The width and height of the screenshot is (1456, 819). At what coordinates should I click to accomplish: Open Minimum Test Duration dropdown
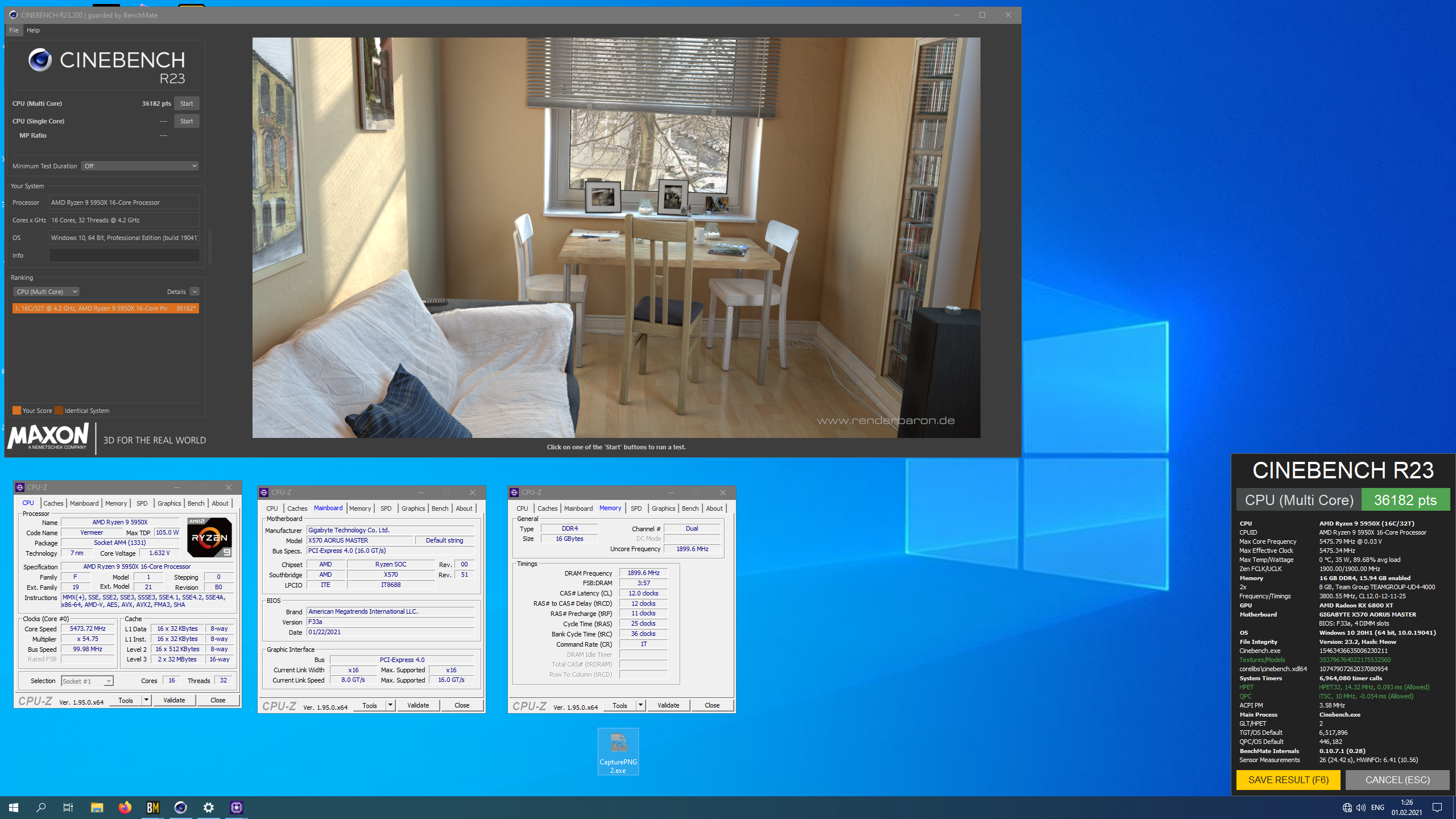(x=140, y=166)
